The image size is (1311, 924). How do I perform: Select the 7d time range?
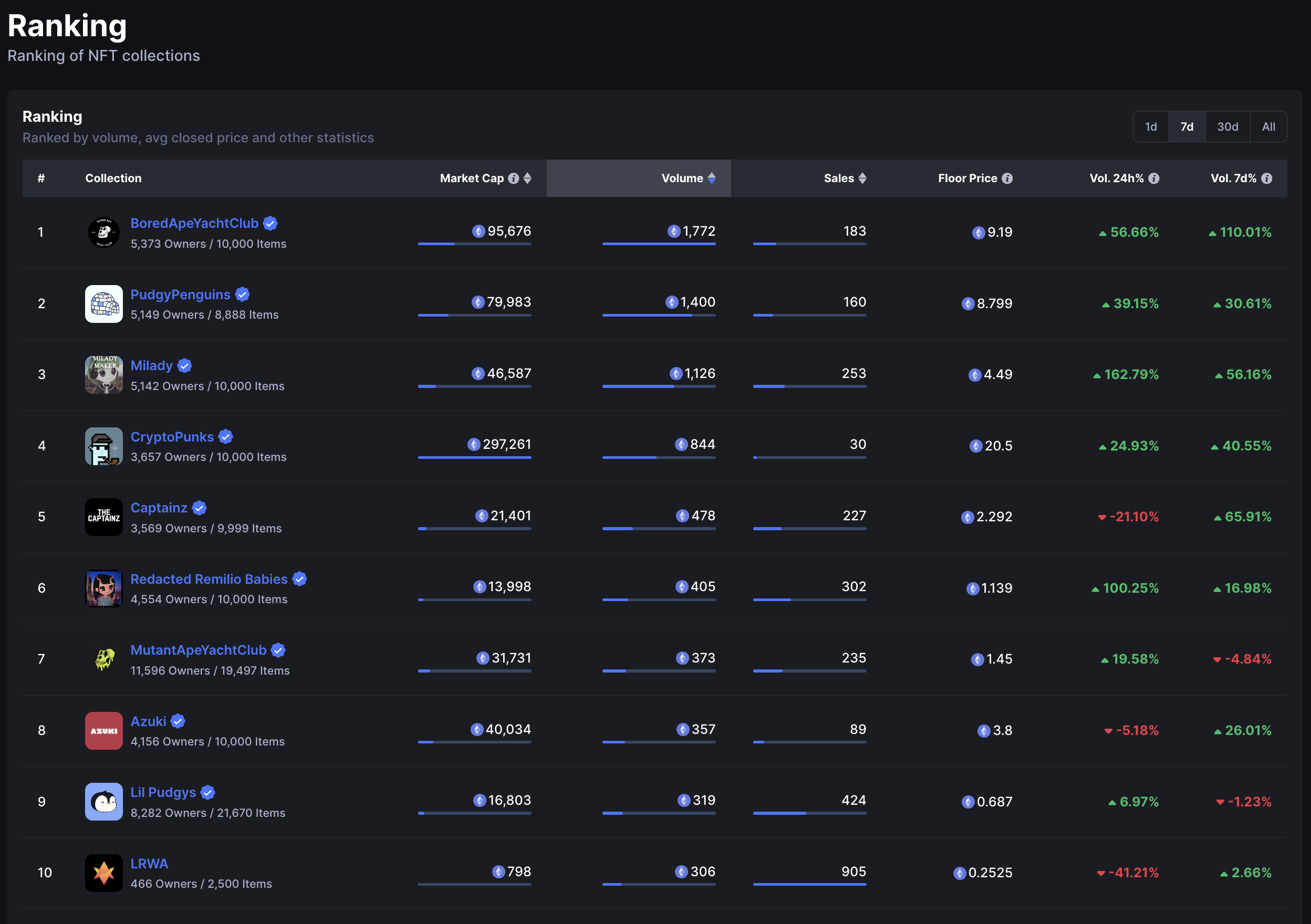click(x=1187, y=127)
